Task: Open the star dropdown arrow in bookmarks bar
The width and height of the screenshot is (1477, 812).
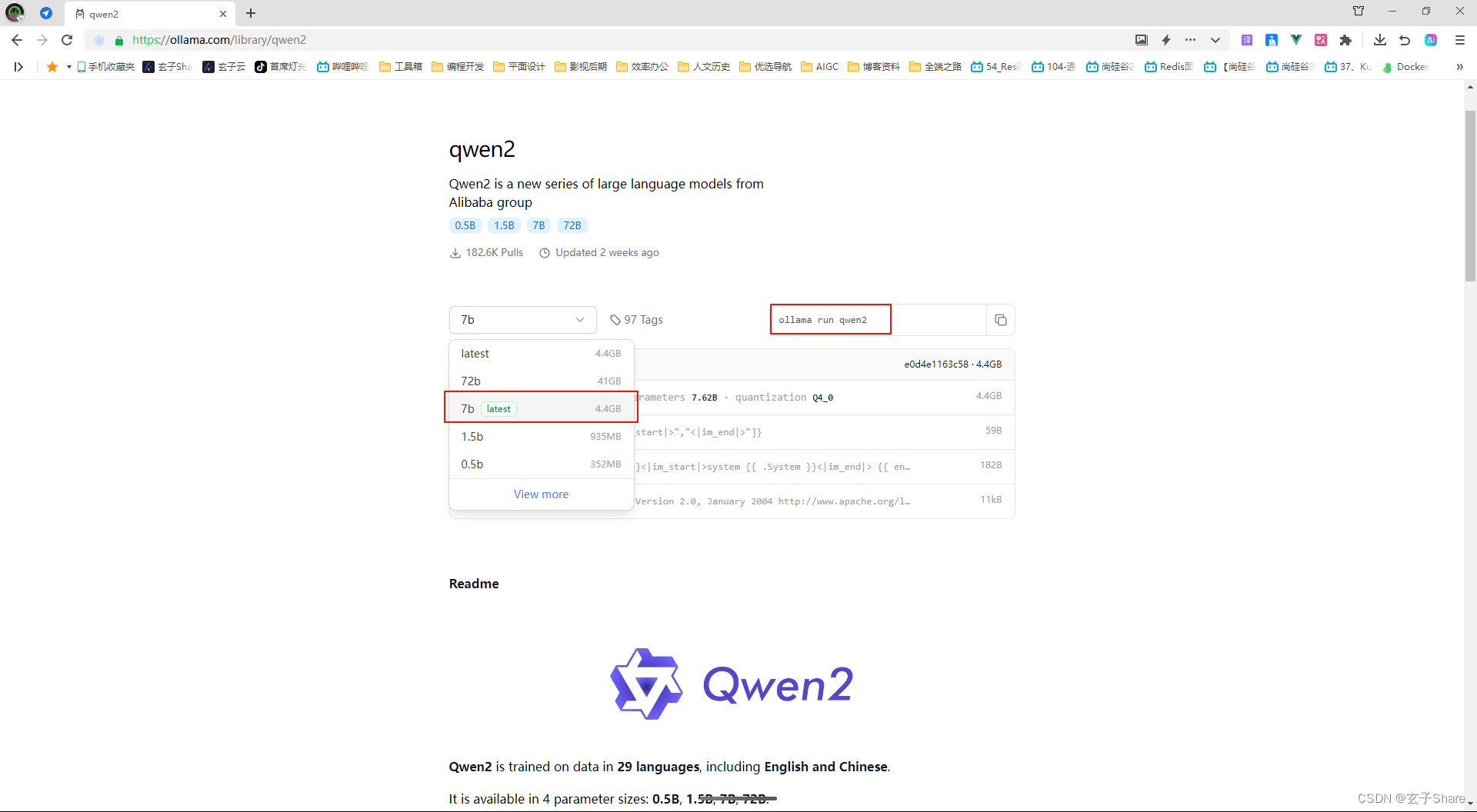Action: click(x=69, y=67)
